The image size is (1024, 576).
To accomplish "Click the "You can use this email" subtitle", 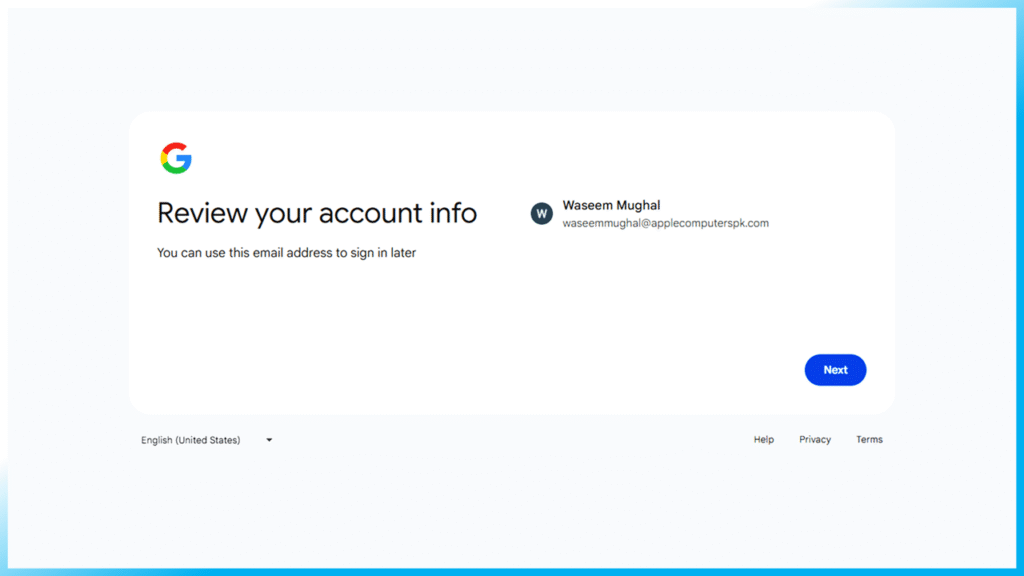I will tap(286, 253).
